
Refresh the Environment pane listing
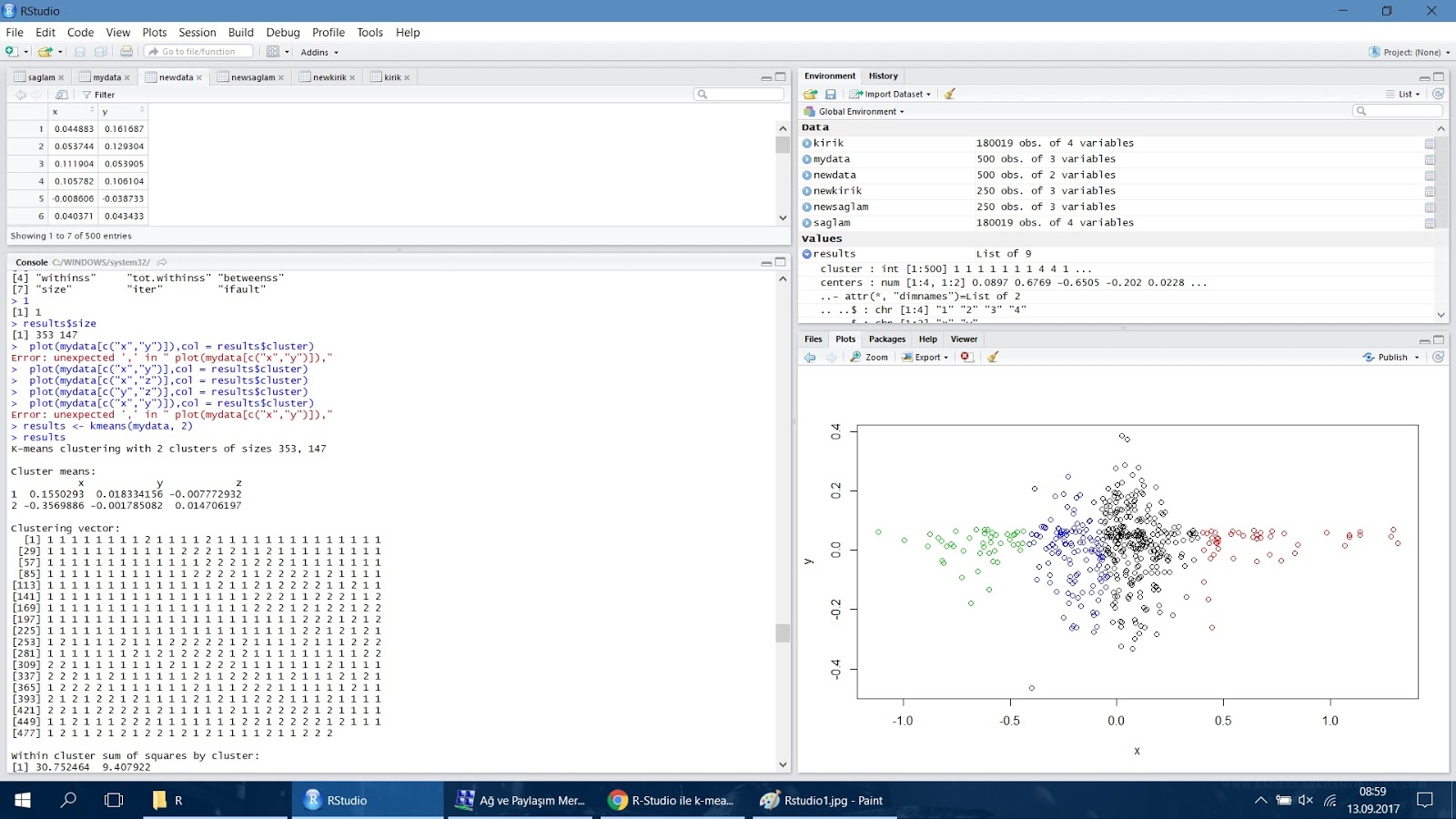[1439, 94]
